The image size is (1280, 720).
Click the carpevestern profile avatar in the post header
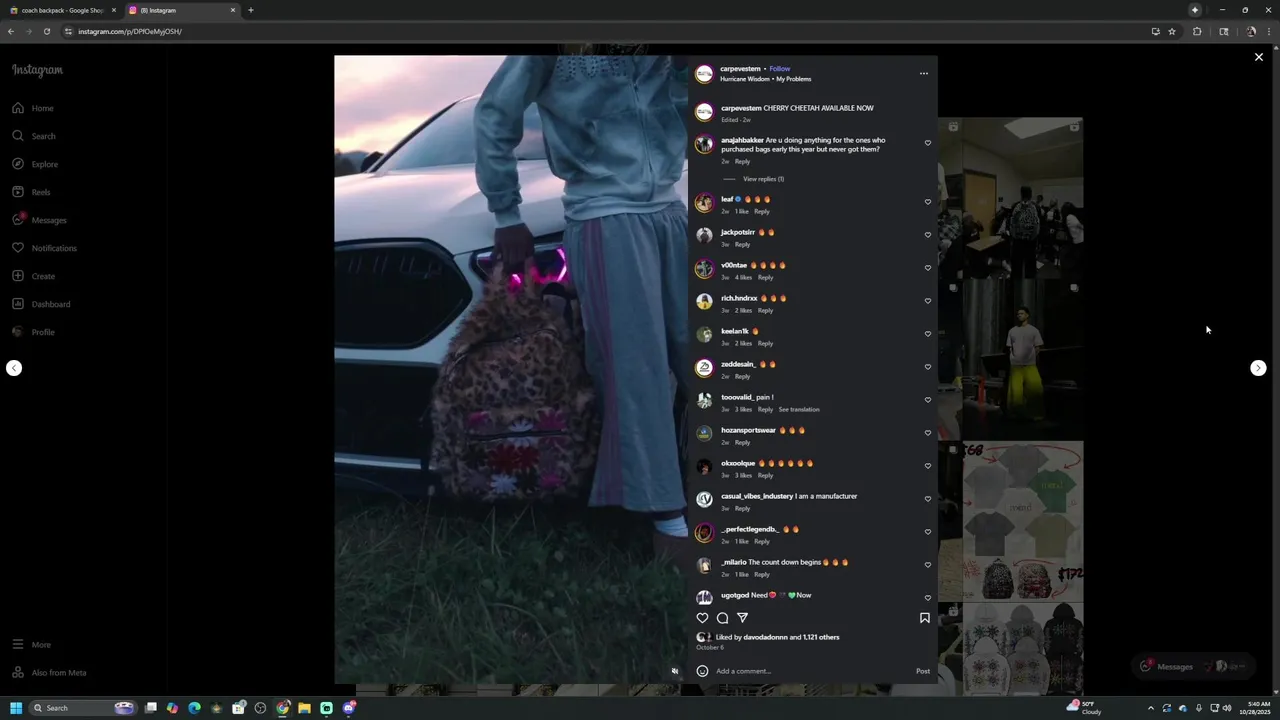[x=704, y=74]
